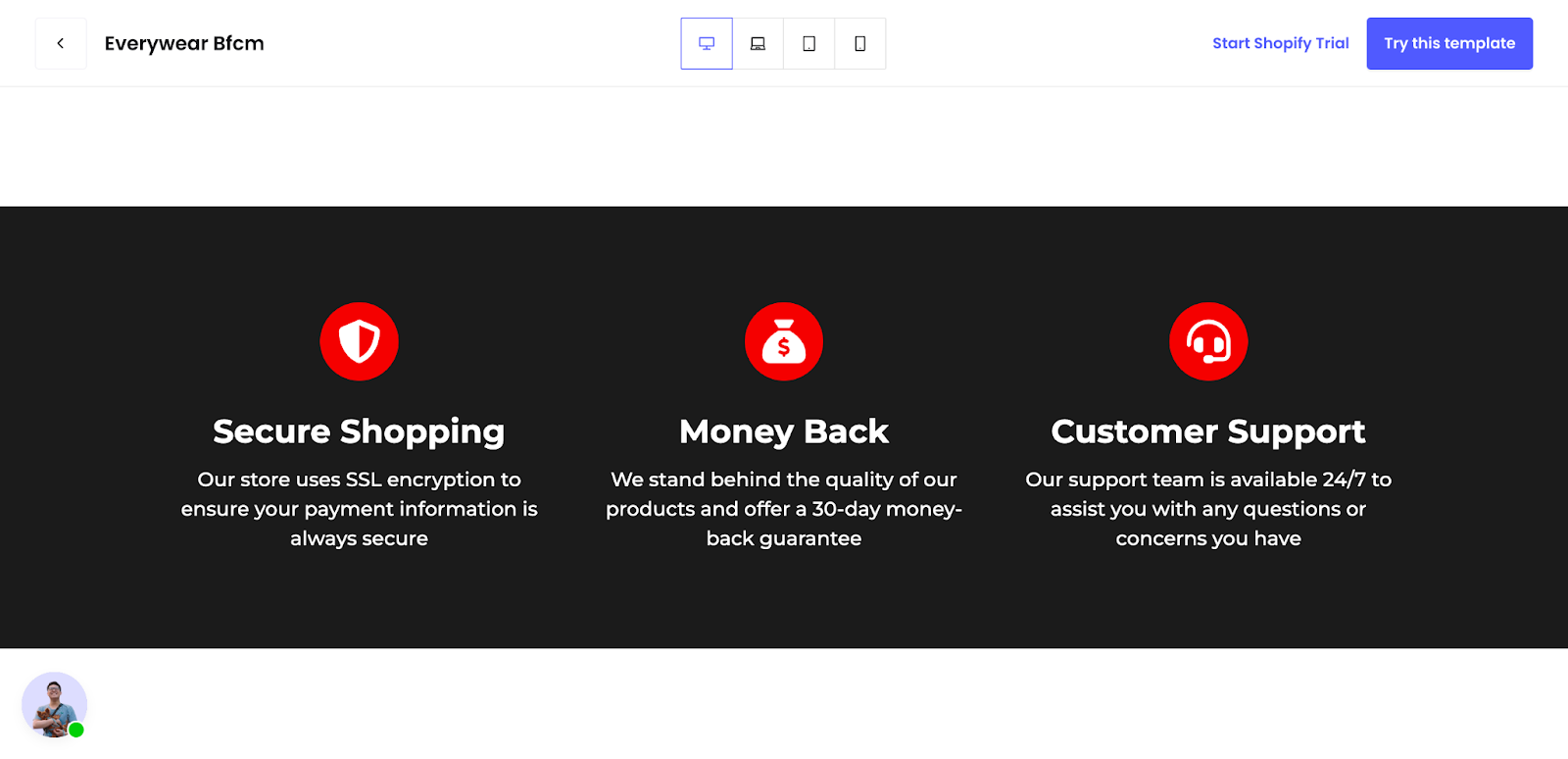
Task: Click the 24/7 support team description
Action: 1208,509
